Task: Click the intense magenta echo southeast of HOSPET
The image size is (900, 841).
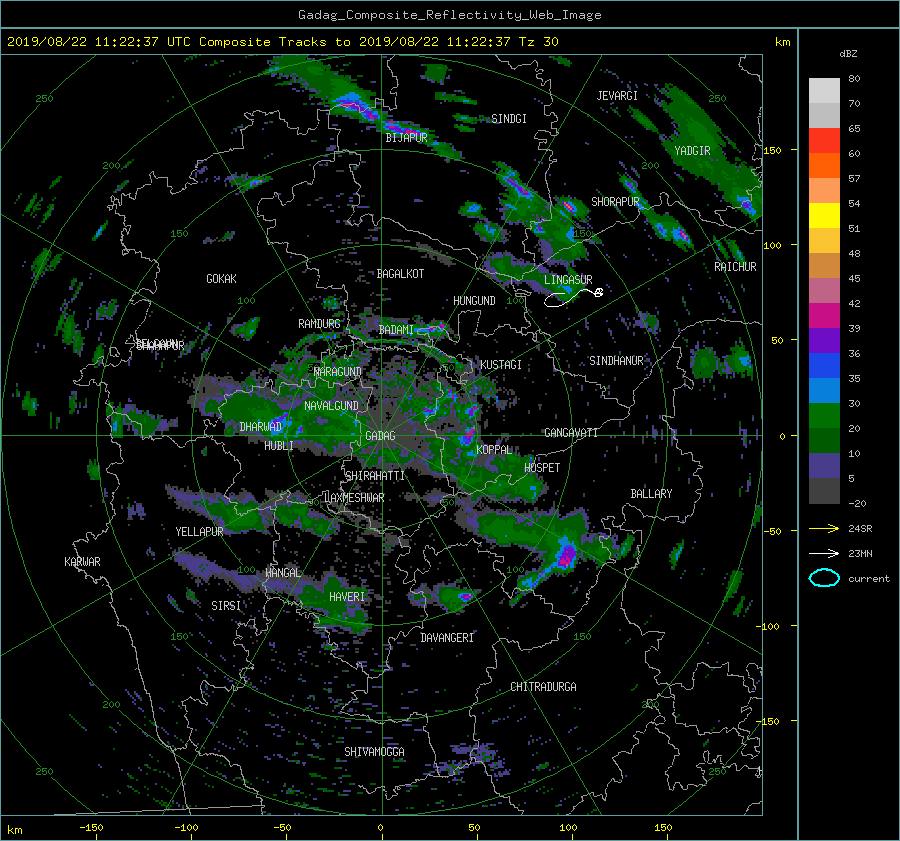Action: [567, 556]
